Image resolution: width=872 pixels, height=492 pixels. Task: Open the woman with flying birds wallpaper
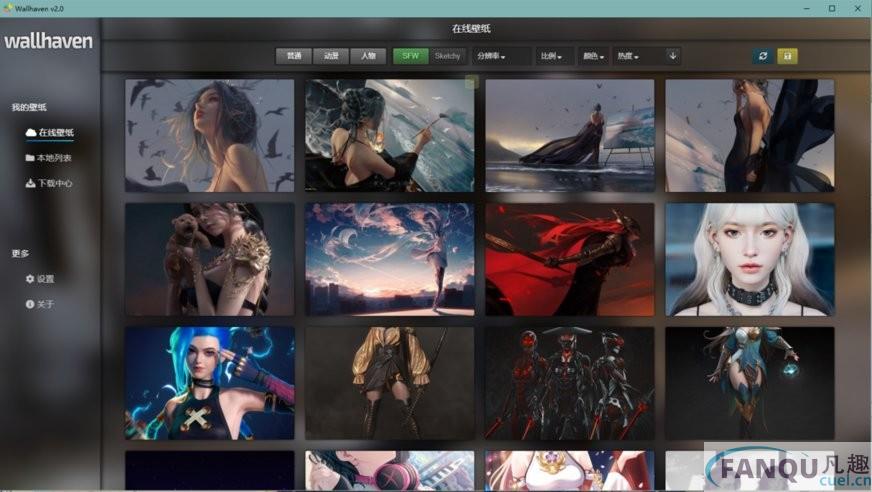coord(210,136)
